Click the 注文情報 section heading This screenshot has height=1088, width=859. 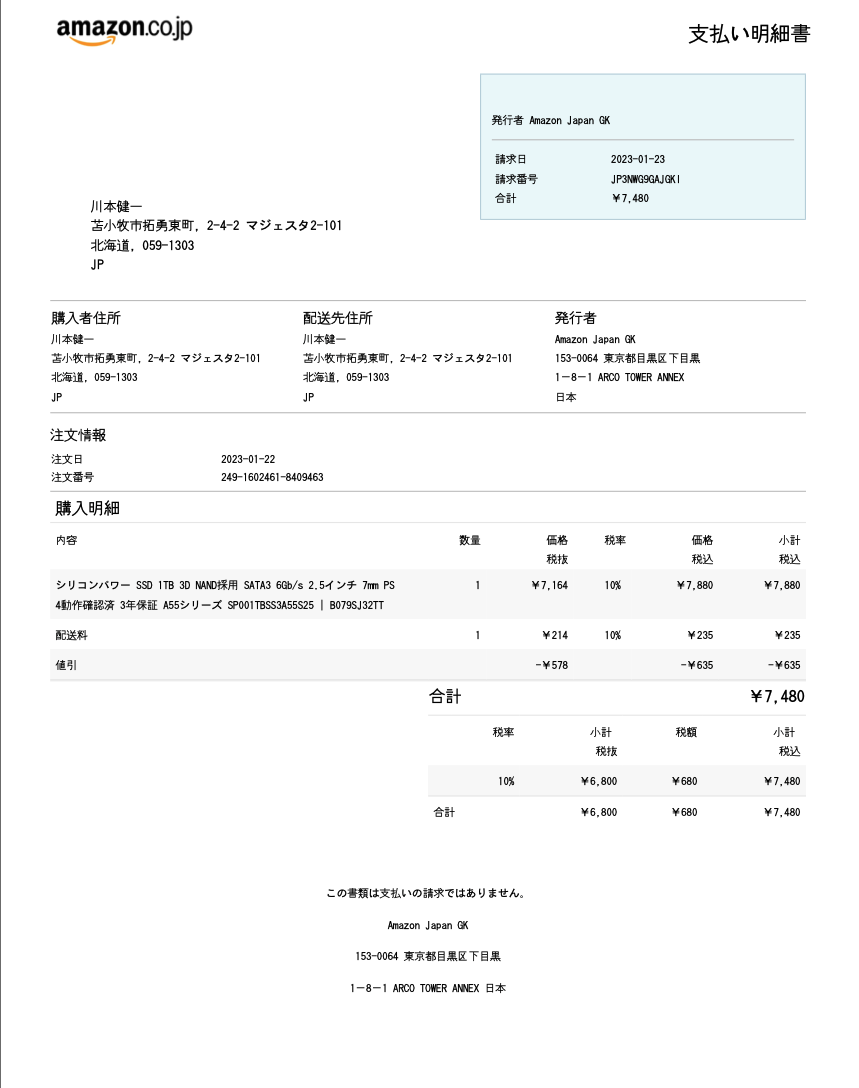point(78,435)
